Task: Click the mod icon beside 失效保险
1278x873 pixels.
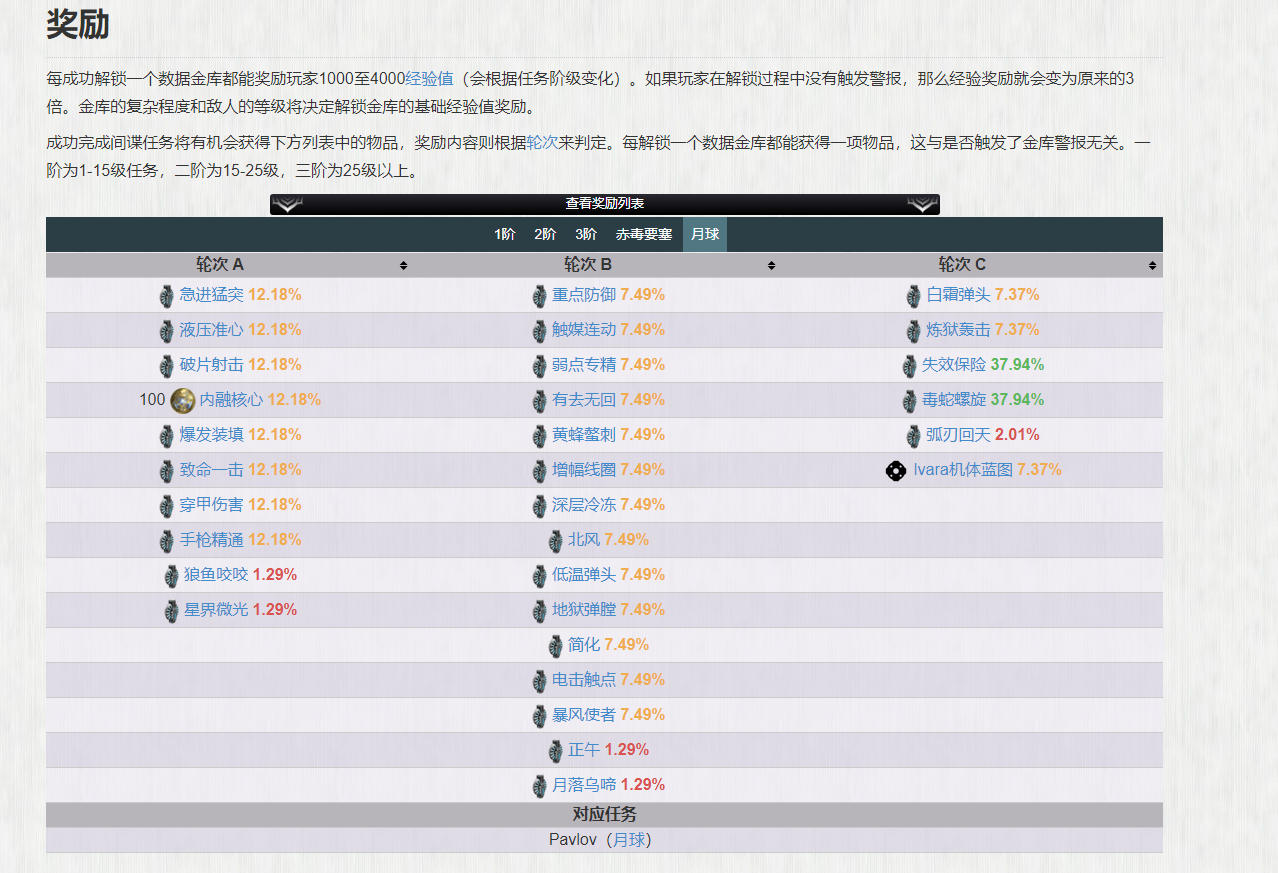Action: [x=909, y=365]
